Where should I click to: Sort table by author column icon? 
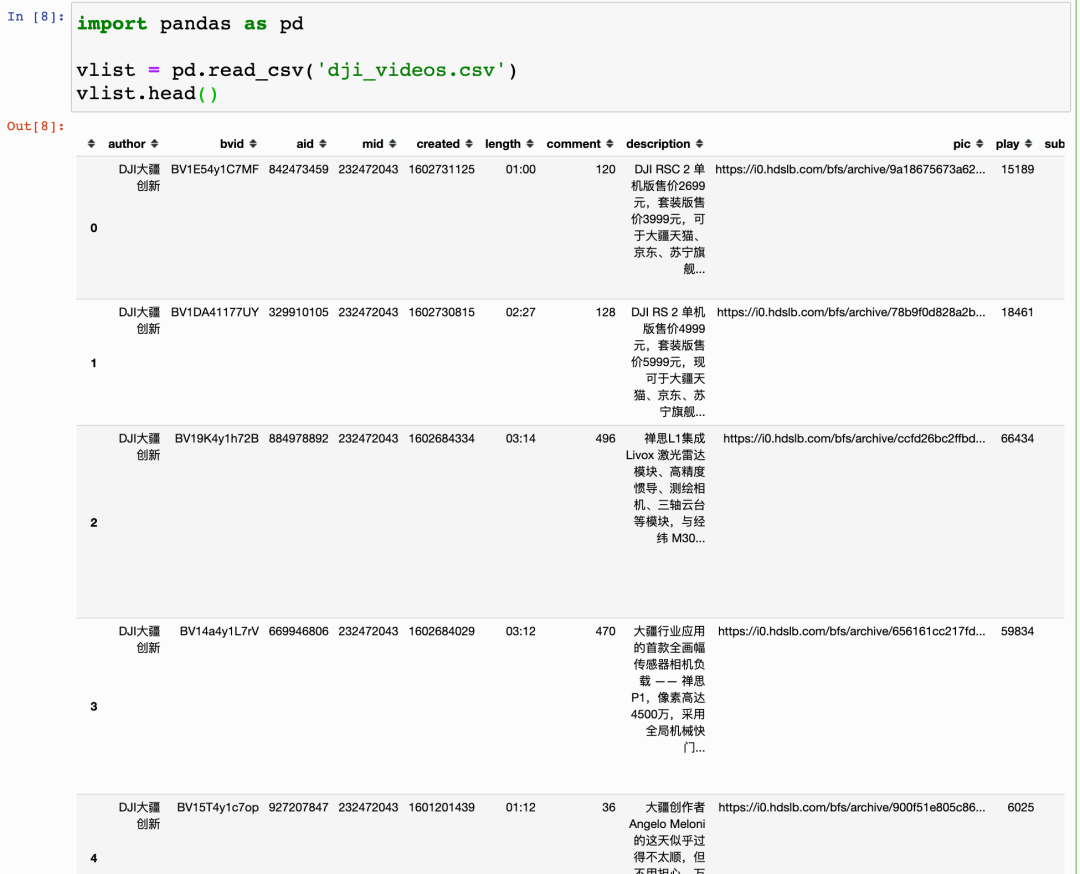154,144
